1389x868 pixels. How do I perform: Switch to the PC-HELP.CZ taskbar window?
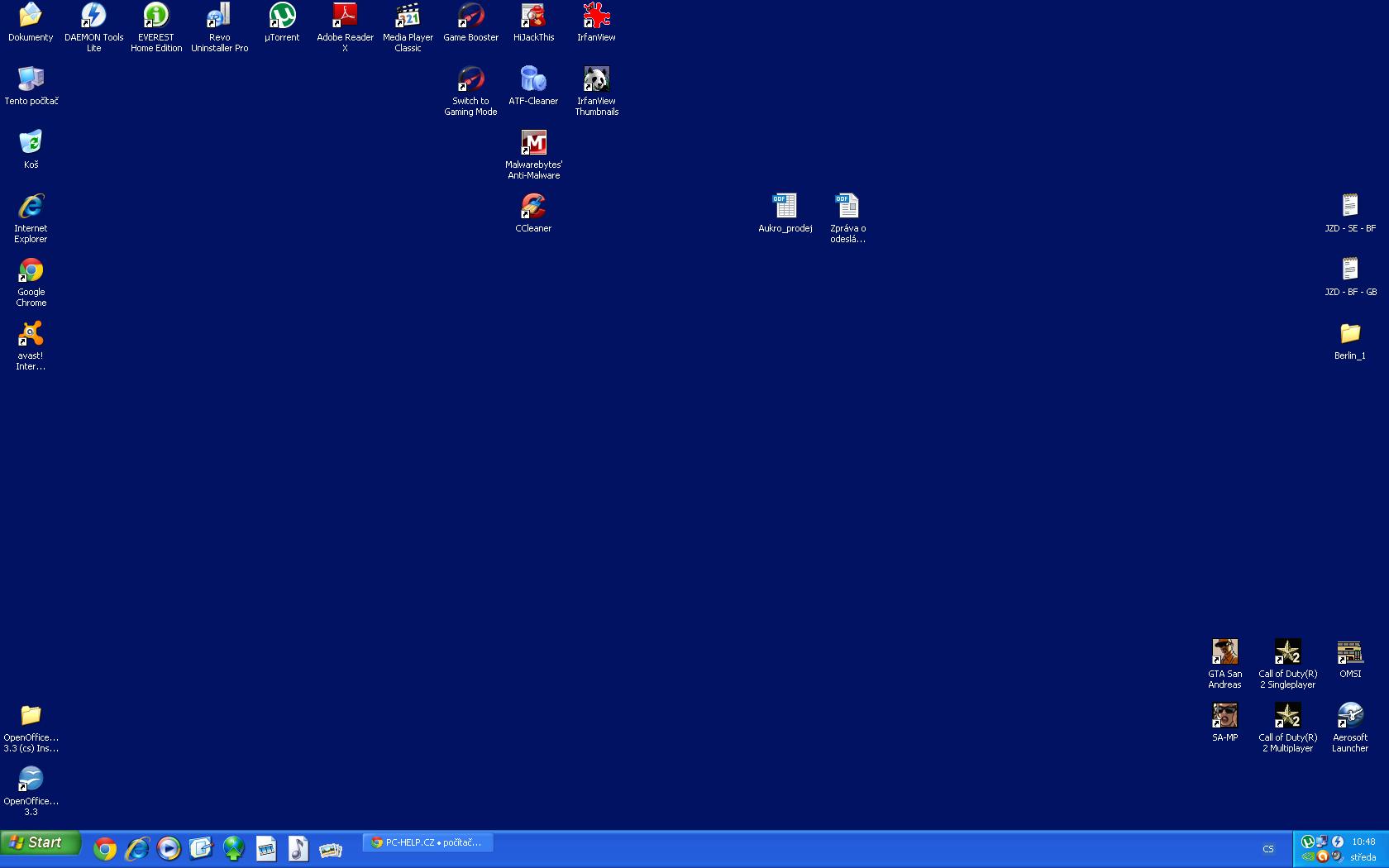pos(427,842)
